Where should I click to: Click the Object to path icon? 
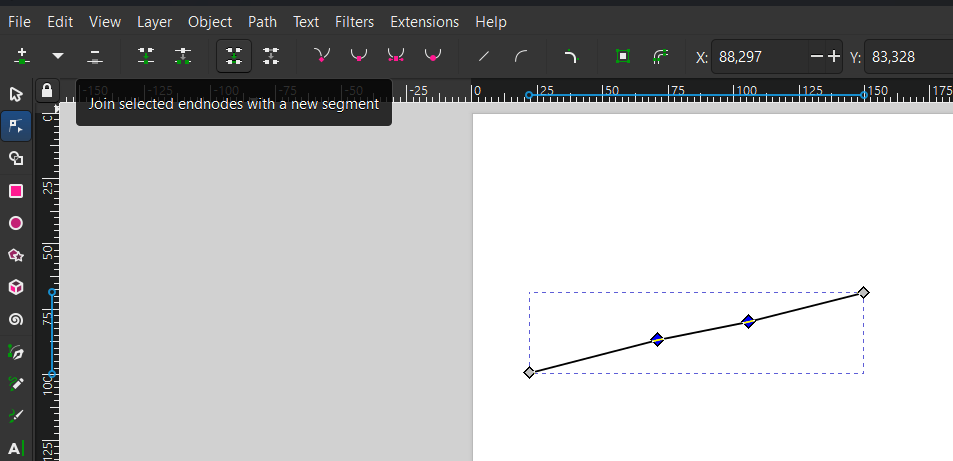pos(622,57)
